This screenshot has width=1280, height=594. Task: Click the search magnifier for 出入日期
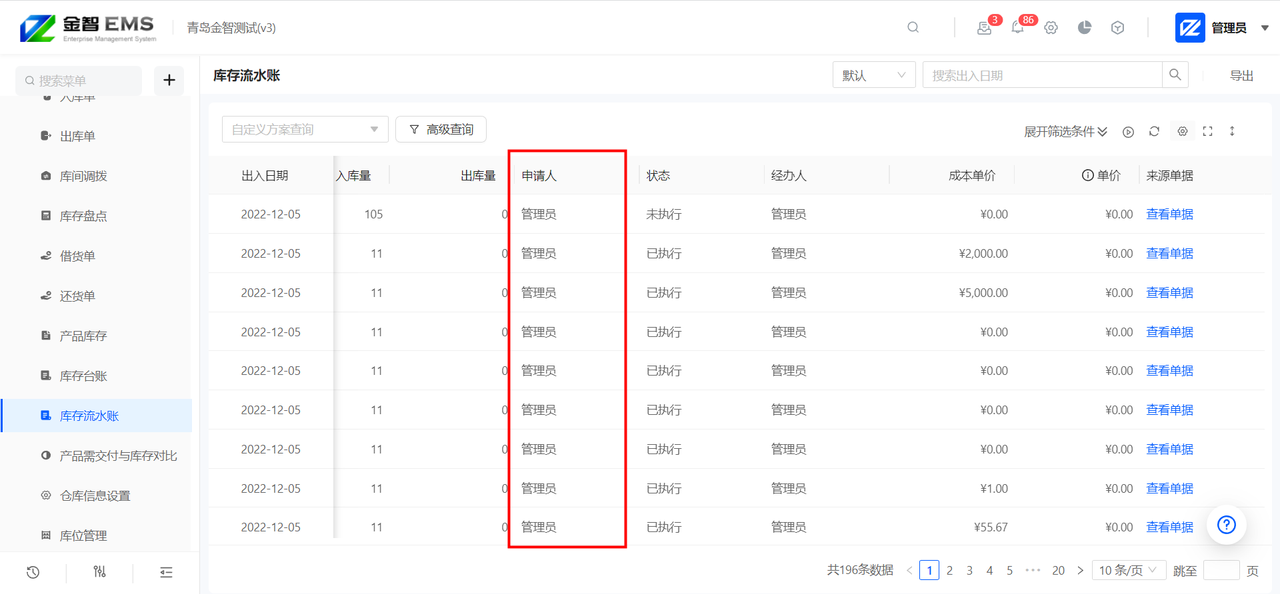(1175, 75)
